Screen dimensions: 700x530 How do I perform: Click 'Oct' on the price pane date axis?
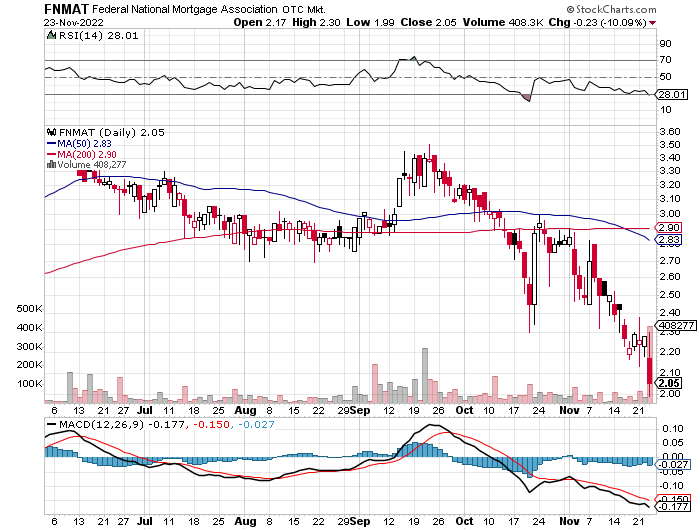464,410
